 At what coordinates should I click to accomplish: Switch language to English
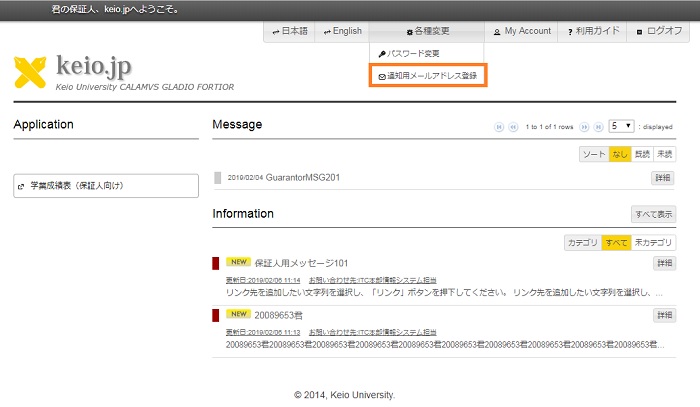click(342, 32)
